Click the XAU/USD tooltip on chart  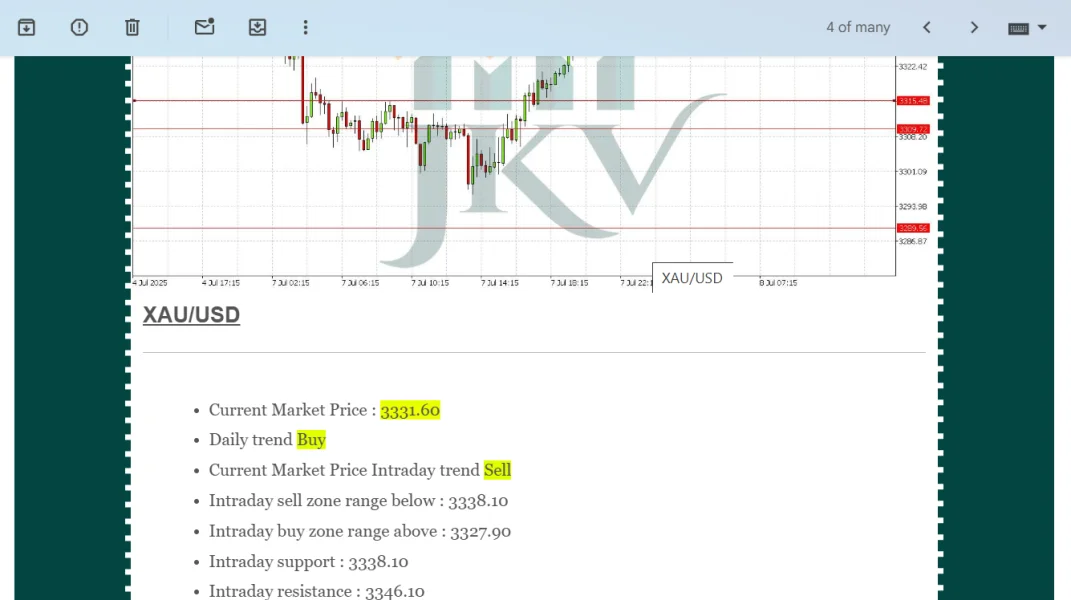click(x=692, y=278)
